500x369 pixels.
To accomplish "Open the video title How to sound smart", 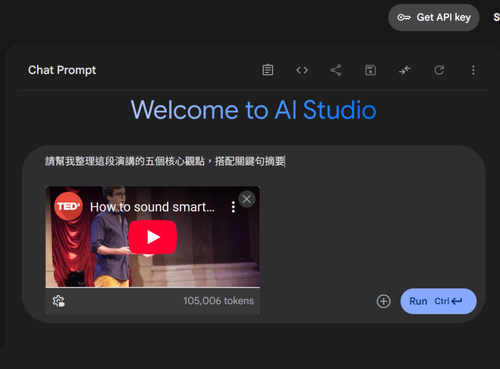I will coord(152,207).
